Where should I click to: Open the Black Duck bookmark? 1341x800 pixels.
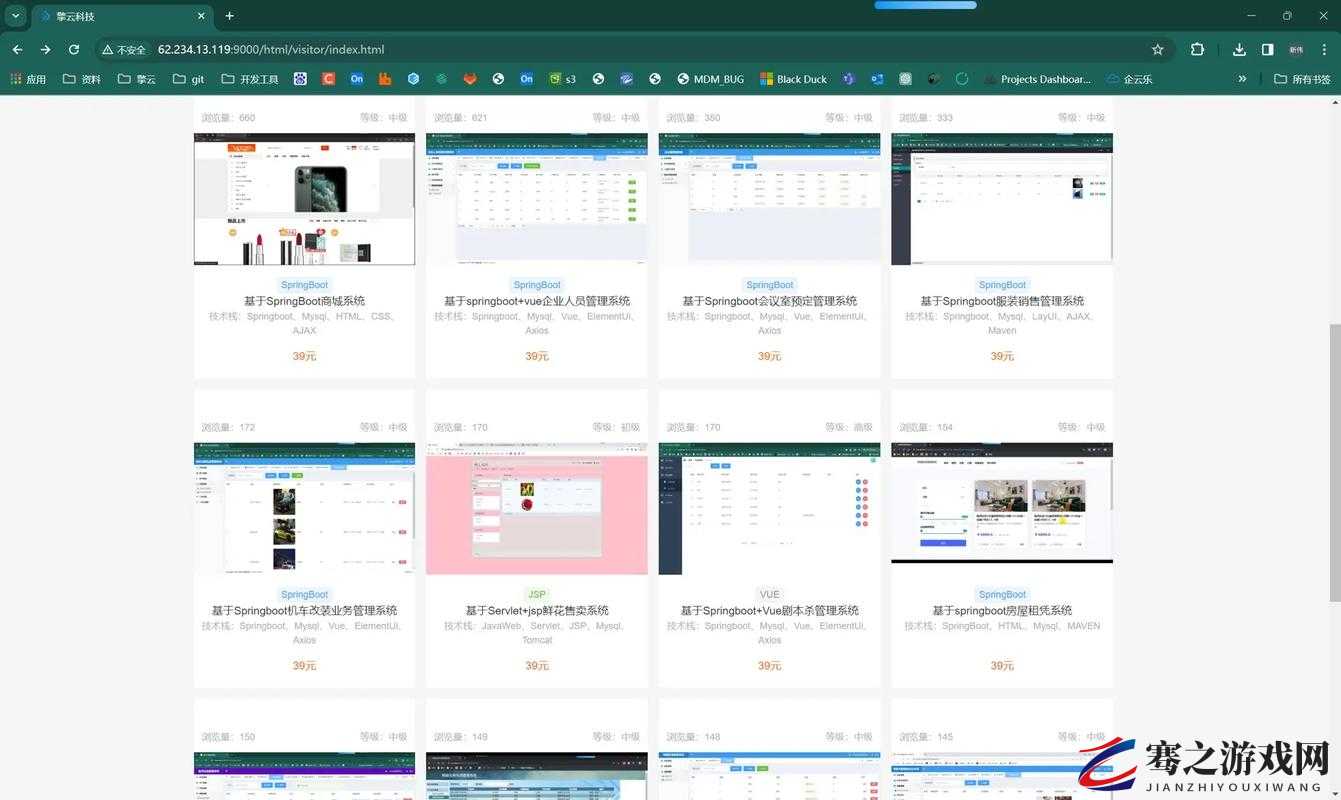tap(794, 79)
